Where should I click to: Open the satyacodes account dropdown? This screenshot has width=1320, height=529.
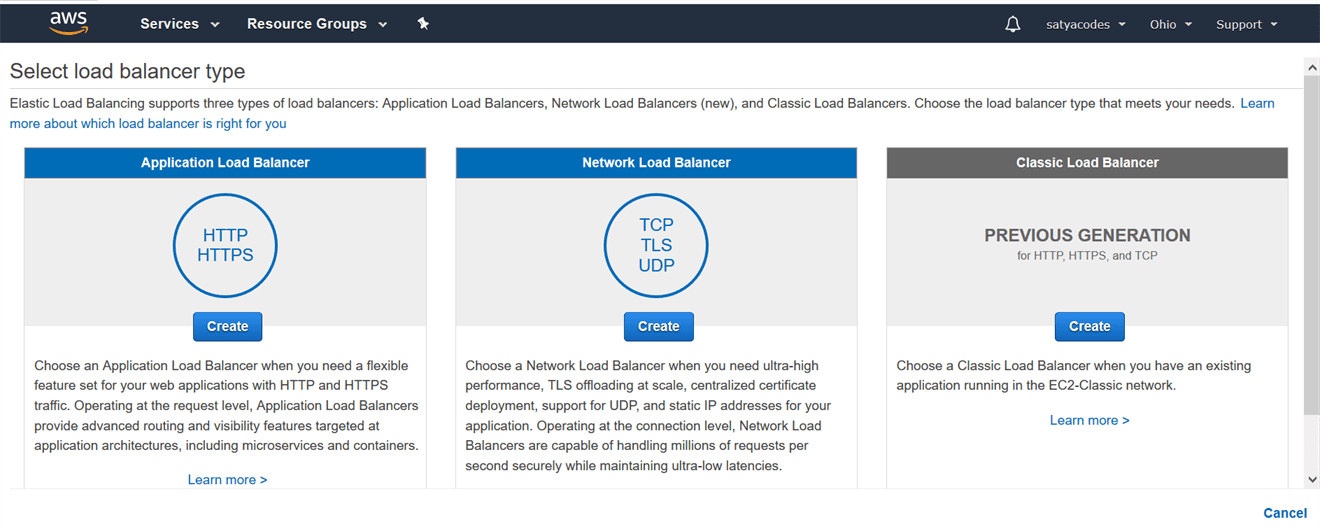pos(1085,24)
